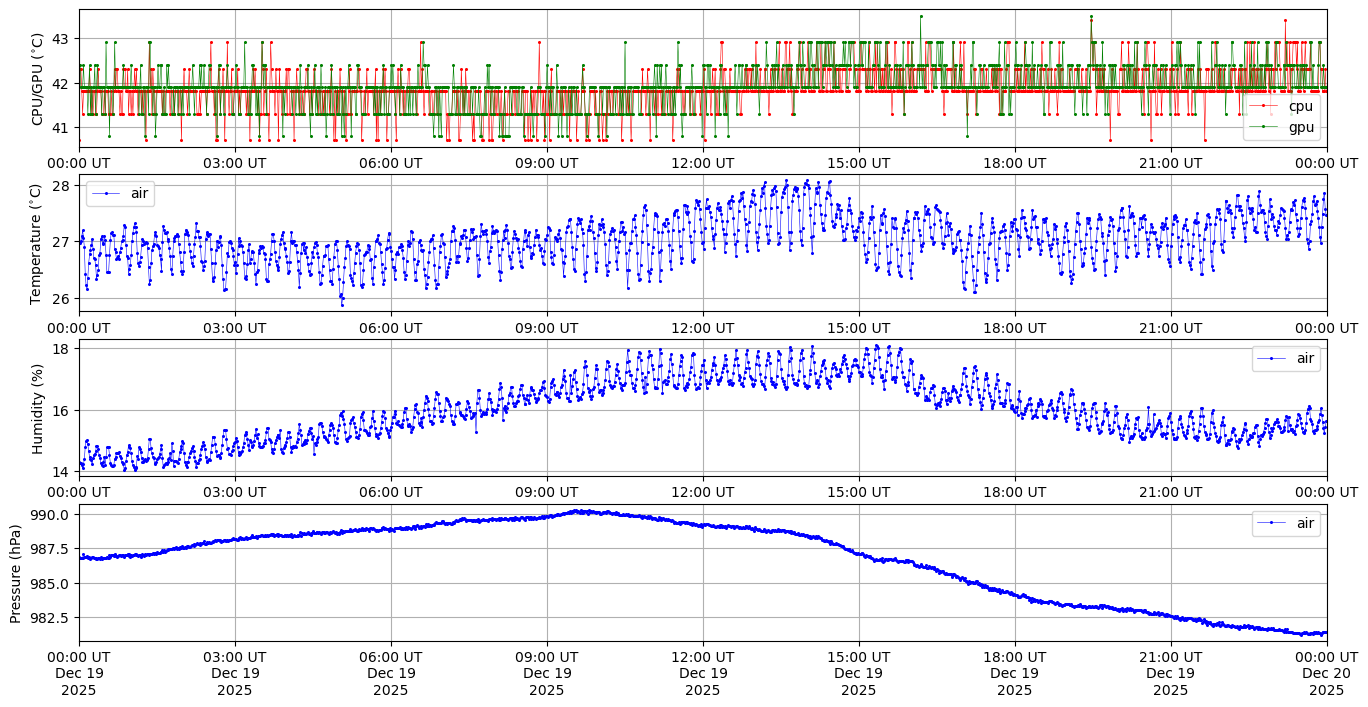Click the Humidity (%) y-axis label
The height and width of the screenshot is (707, 1368).
point(38,408)
